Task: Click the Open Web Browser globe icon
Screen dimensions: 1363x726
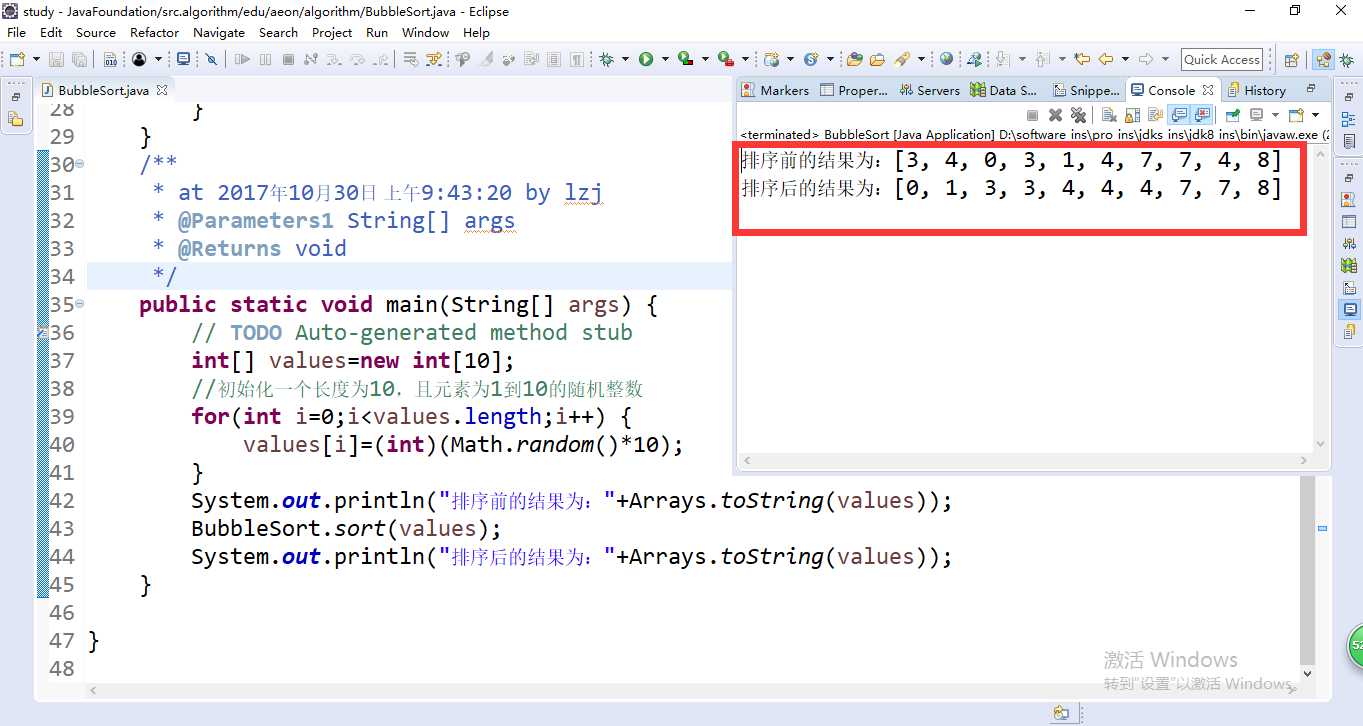Action: pos(946,59)
